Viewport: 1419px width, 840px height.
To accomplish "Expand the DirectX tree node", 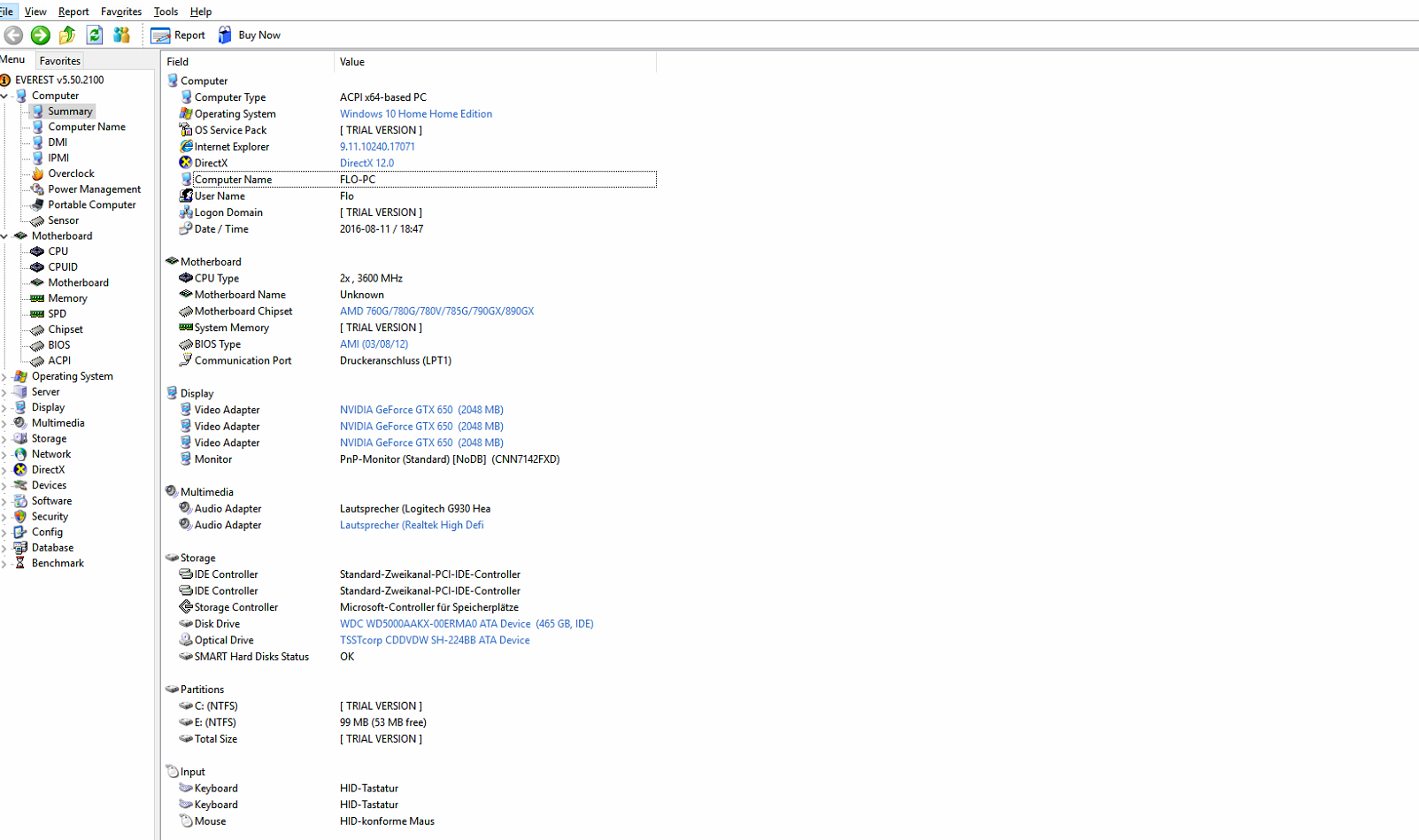I will 4,470.
